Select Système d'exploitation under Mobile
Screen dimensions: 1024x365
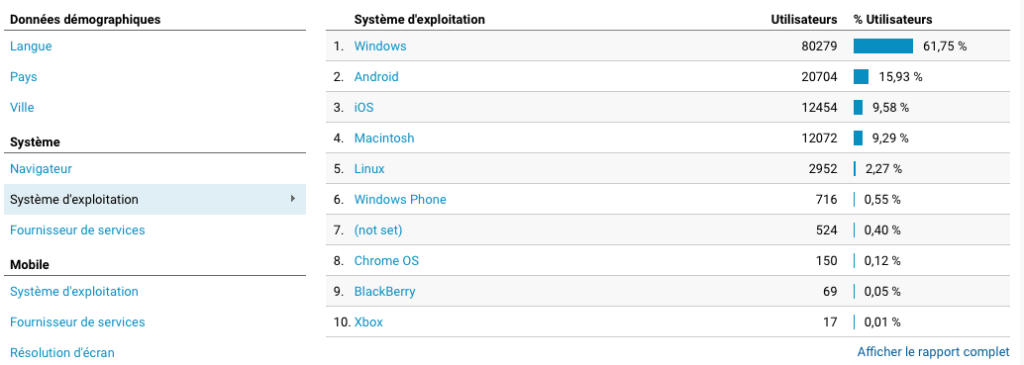point(74,292)
